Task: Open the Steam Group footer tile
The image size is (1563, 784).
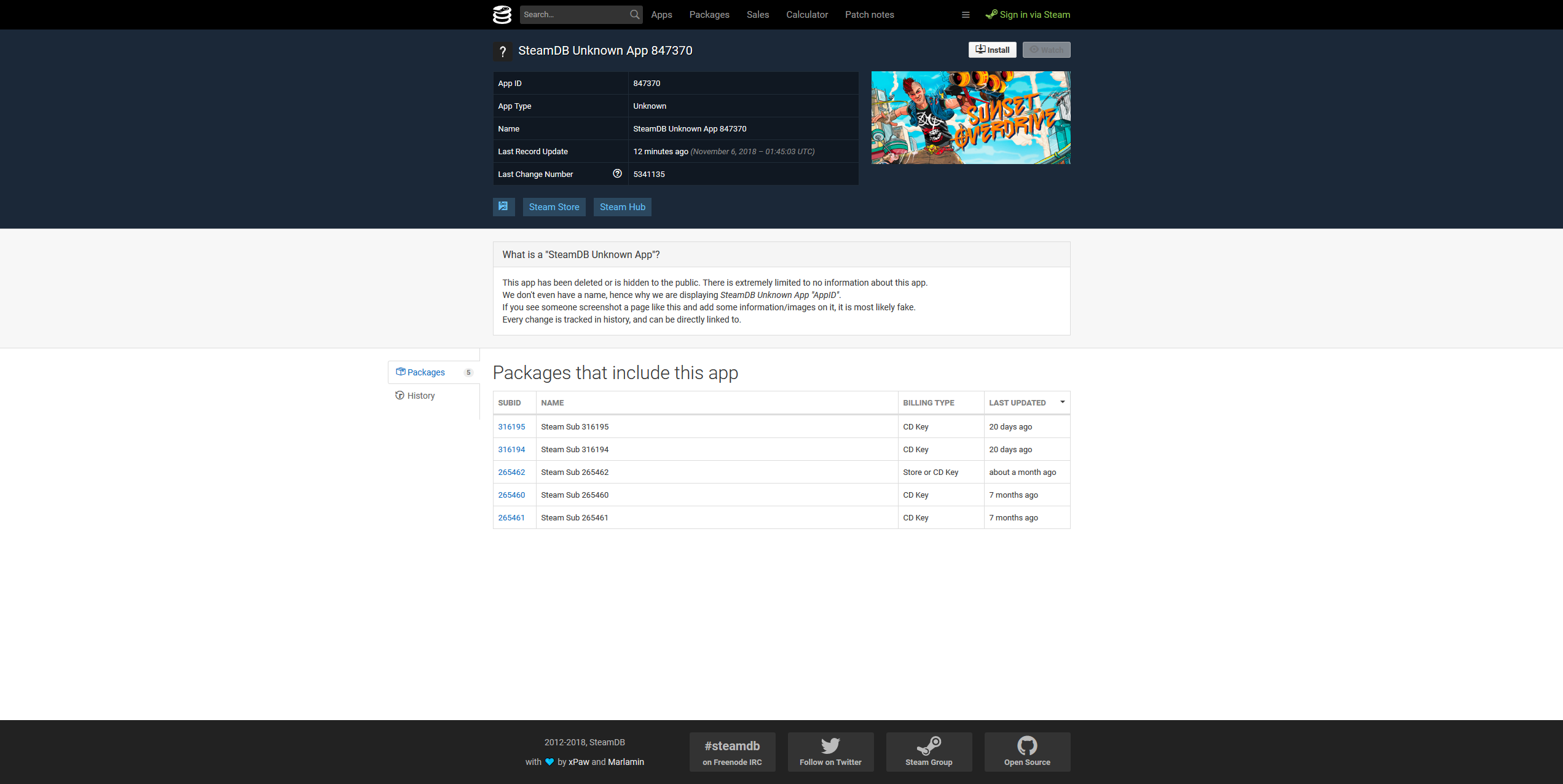Action: click(929, 751)
